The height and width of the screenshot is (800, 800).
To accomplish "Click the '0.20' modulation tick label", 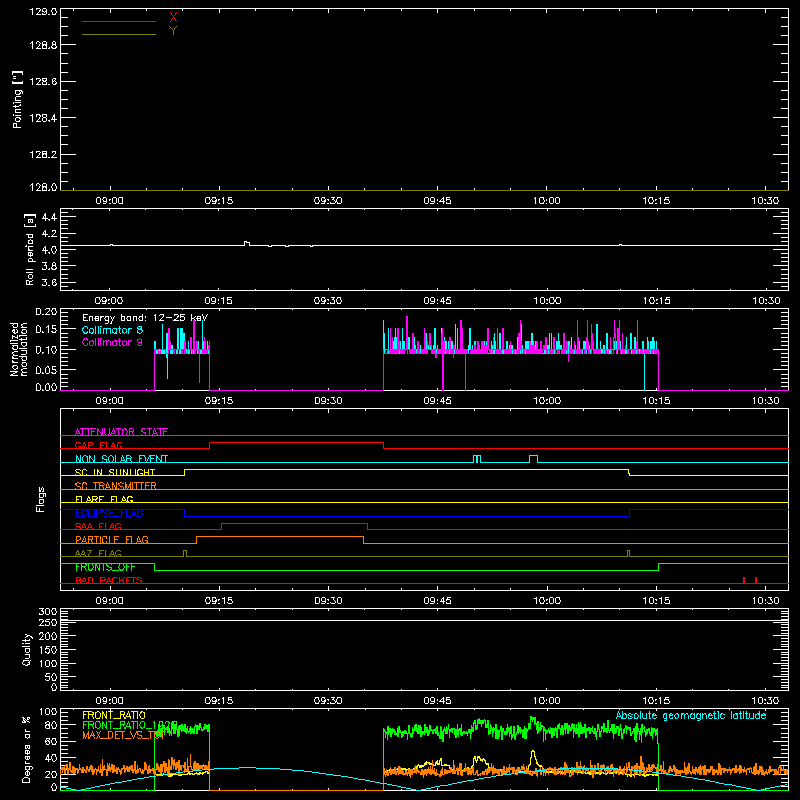I will pos(46,312).
